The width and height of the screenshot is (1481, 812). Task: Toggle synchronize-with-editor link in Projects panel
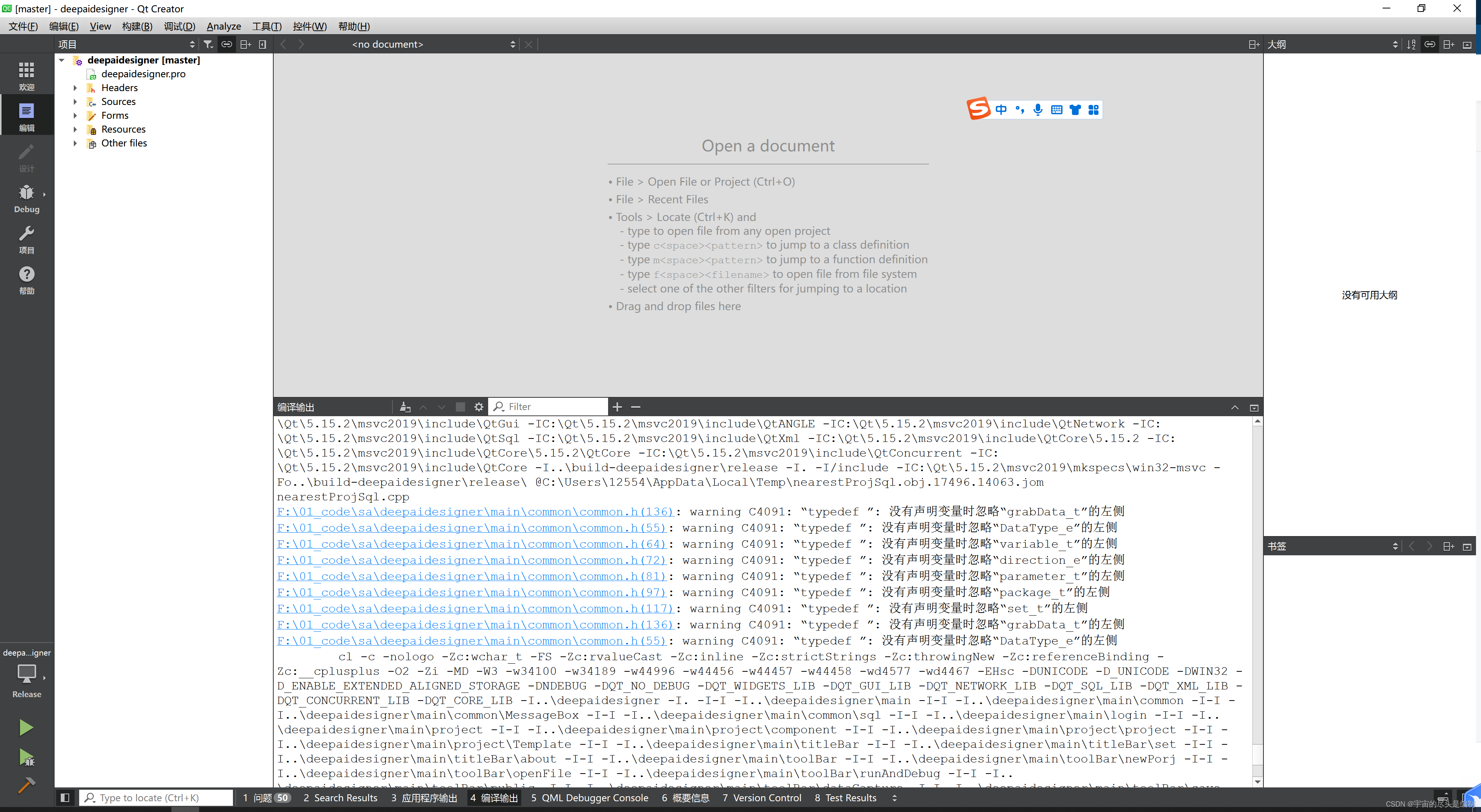click(226, 44)
